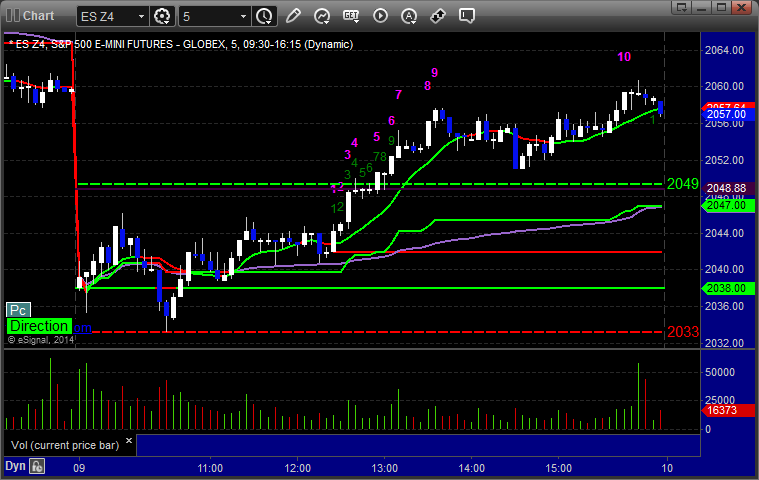Click the 11:00 time axis label
This screenshot has height=480, width=759.
pyautogui.click(x=210, y=468)
